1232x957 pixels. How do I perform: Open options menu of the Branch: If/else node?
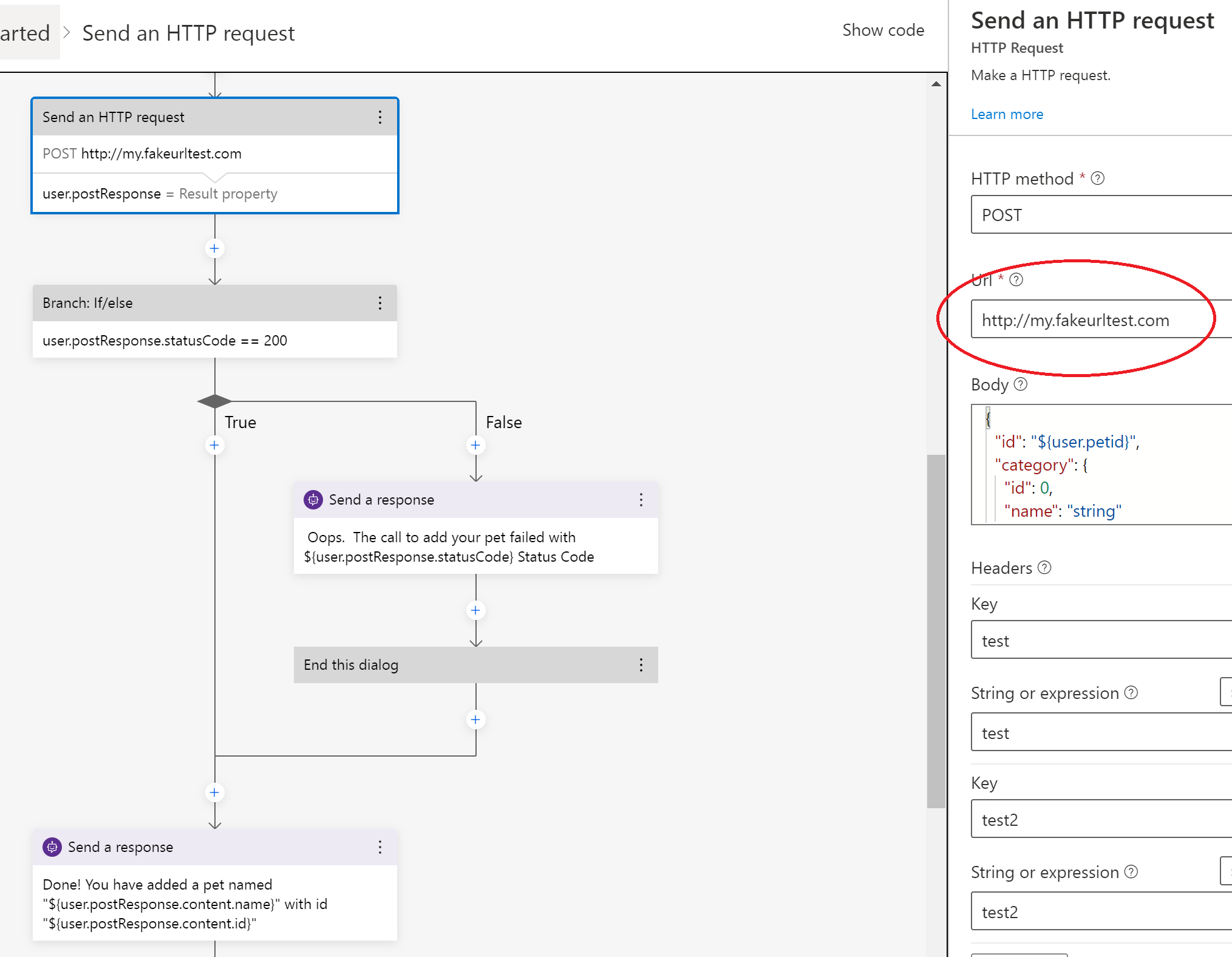[380, 303]
